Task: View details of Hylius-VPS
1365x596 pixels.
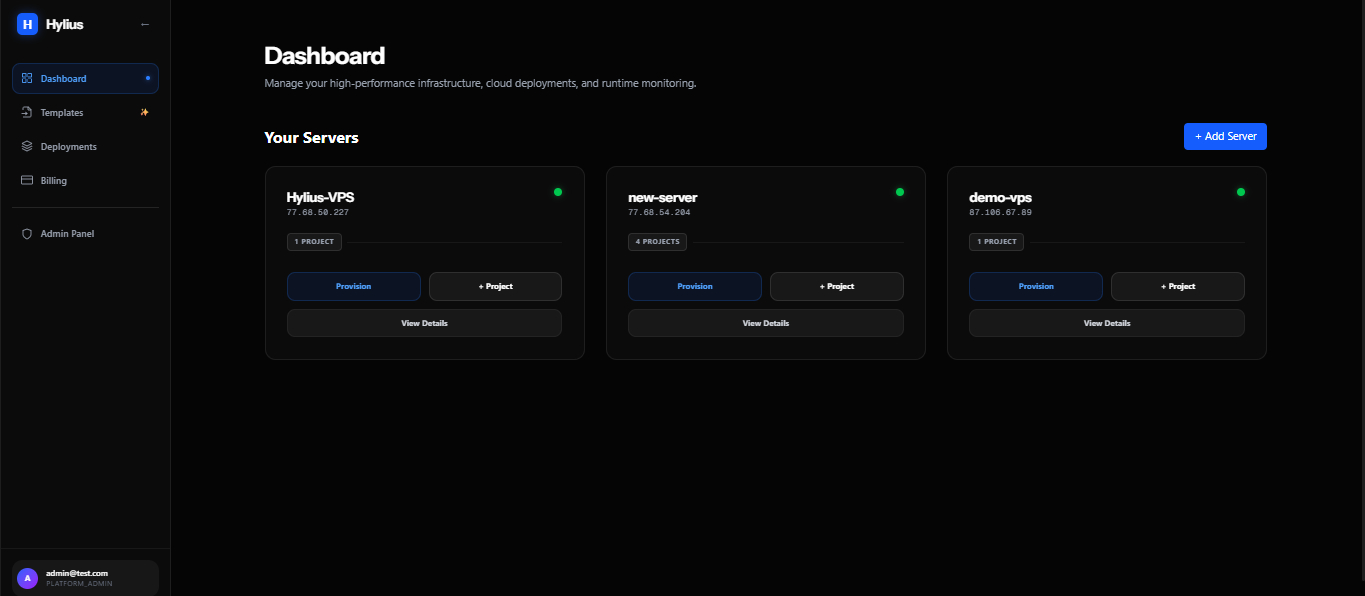Action: [424, 323]
